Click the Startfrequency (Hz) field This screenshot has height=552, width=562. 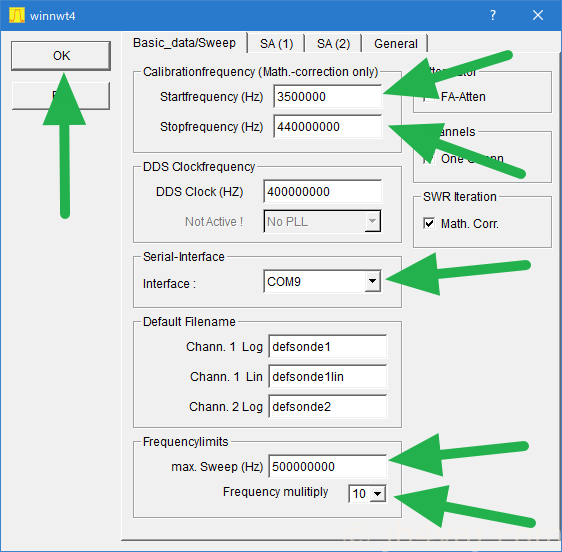tap(328, 96)
